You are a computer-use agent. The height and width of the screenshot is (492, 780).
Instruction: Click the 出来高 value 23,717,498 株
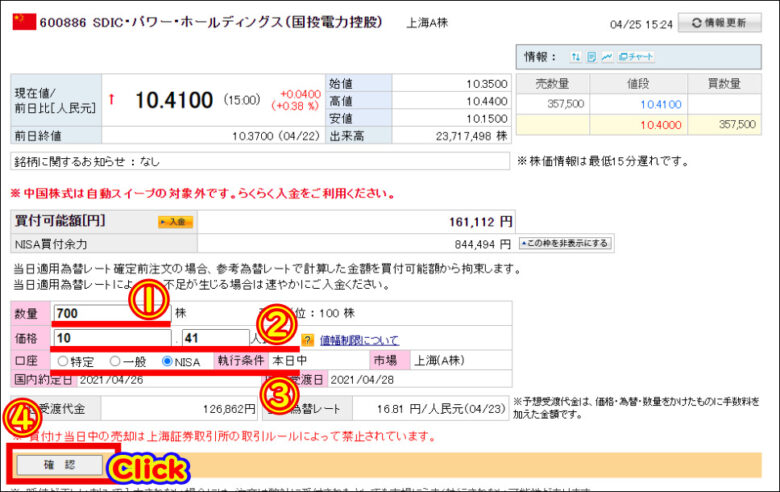471,136
